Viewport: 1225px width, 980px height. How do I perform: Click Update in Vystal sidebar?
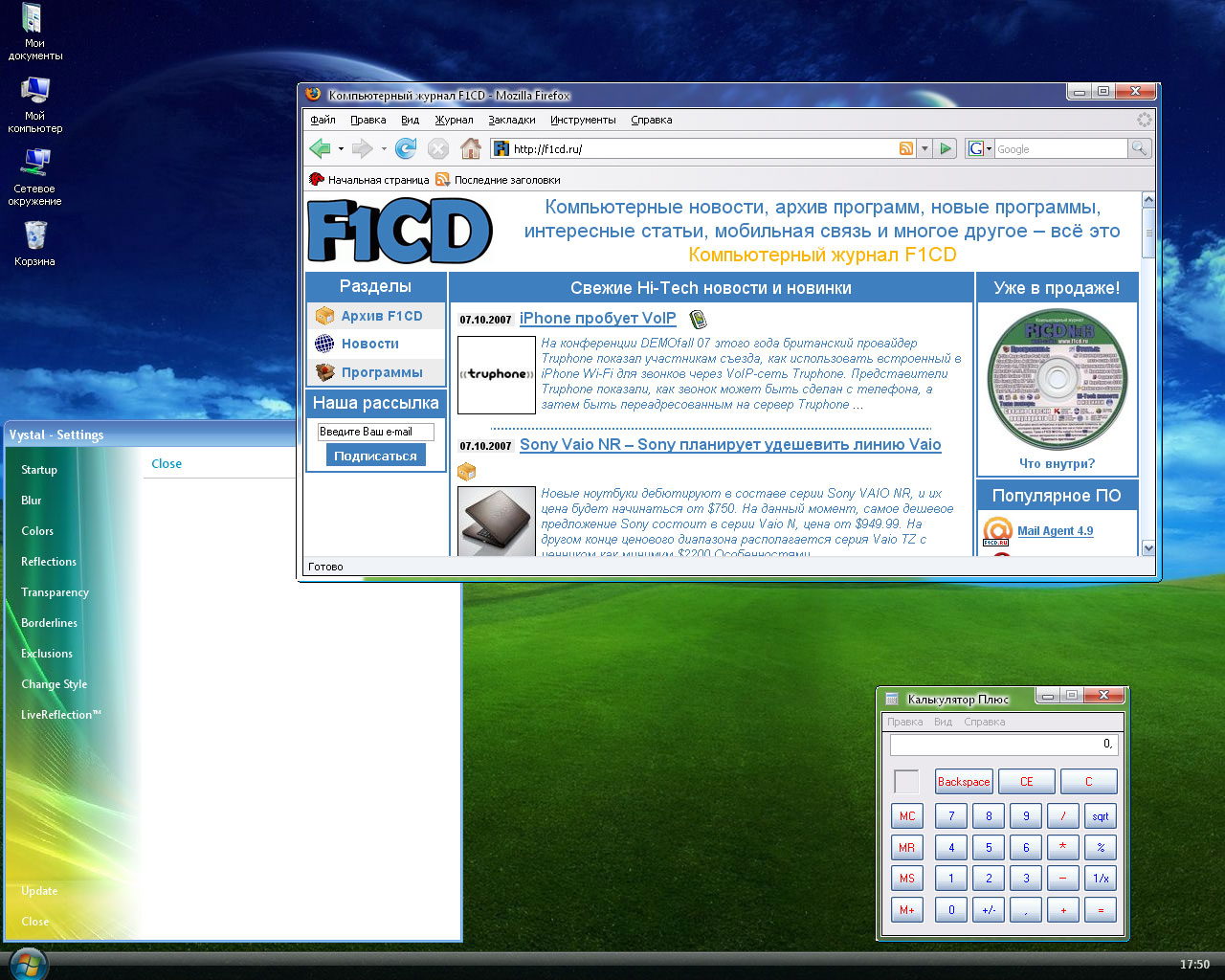pos(39,891)
